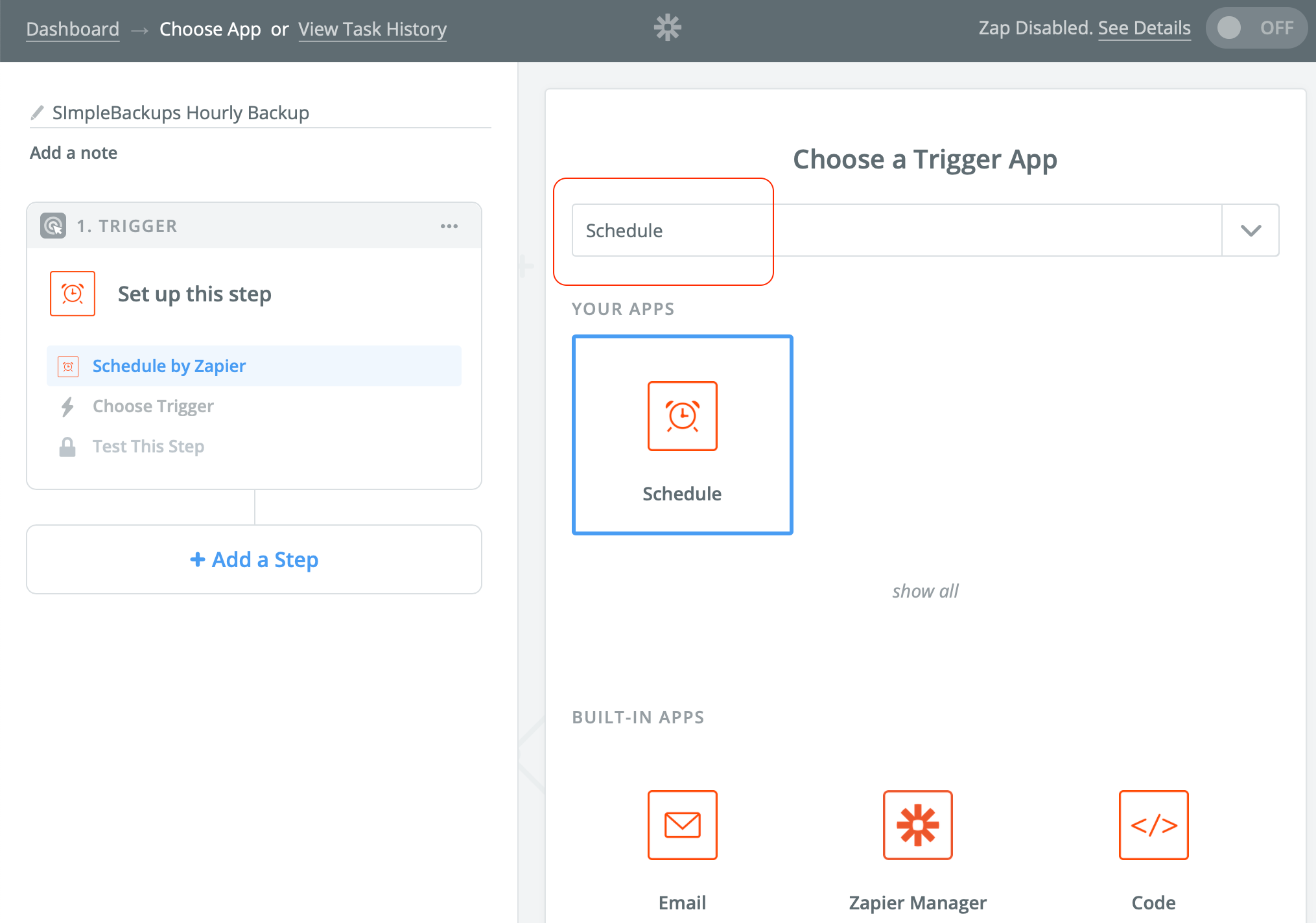This screenshot has width=1316, height=923.
Task: Select the Schedule app tile
Action: 681,435
